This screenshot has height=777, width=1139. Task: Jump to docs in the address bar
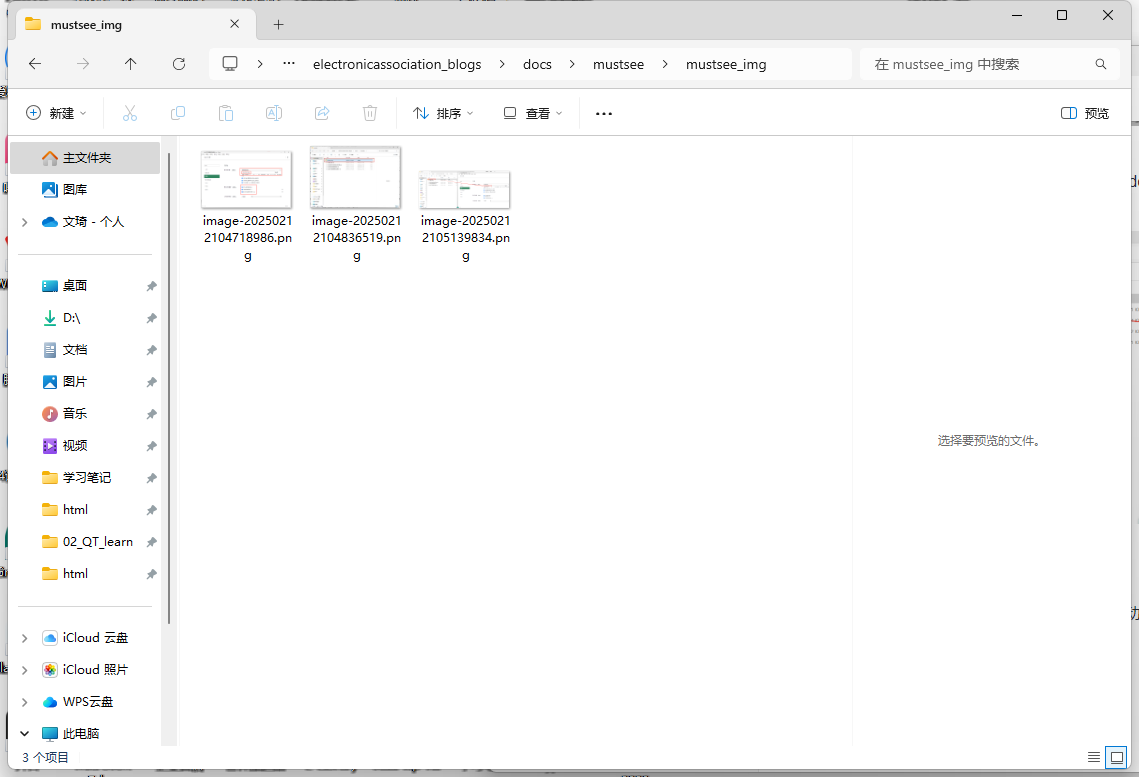pos(538,64)
